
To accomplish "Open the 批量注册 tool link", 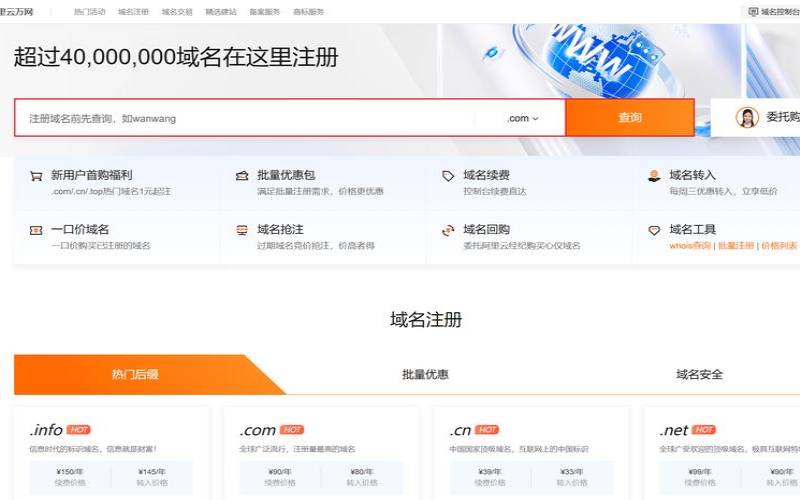I will [x=736, y=245].
